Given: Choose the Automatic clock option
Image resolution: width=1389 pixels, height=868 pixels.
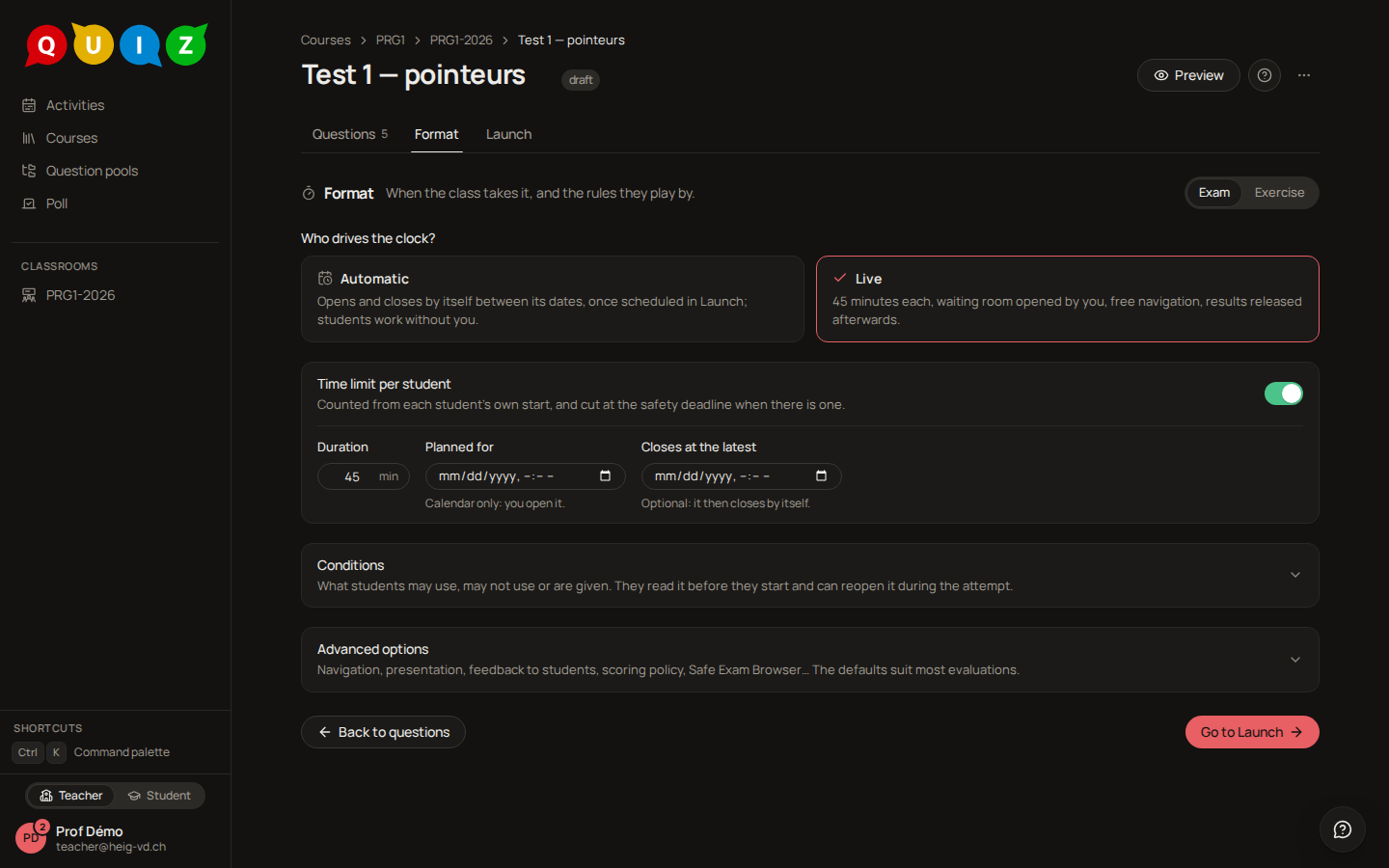Looking at the screenshot, I should (553, 299).
